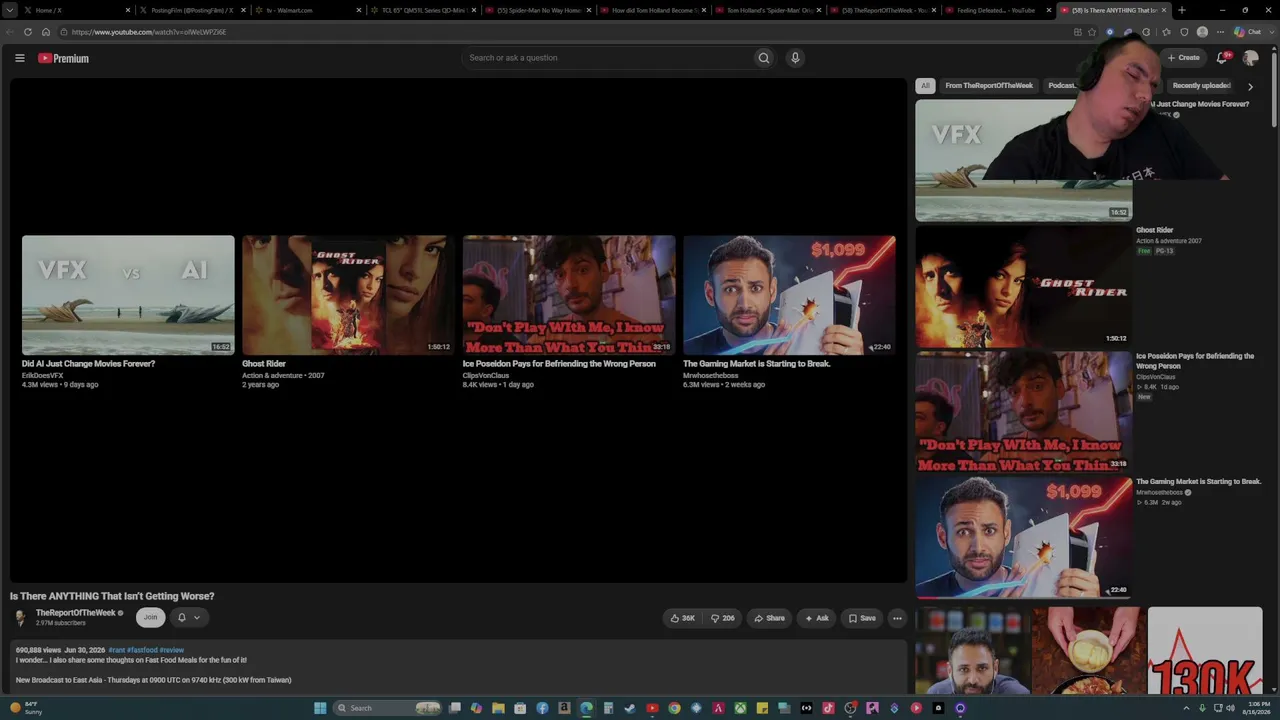Open the #rant hashtag link
The image size is (1280, 720).
pyautogui.click(x=116, y=650)
